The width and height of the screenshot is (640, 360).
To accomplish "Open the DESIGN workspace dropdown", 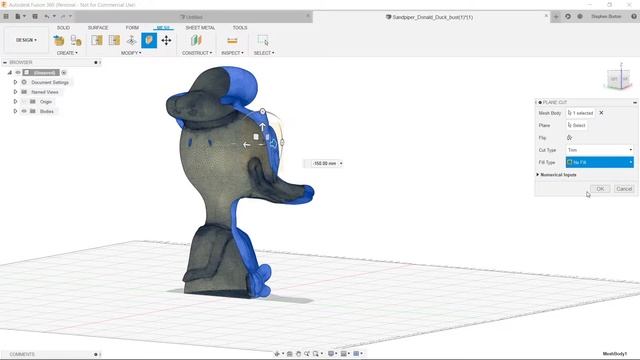I will (x=27, y=40).
